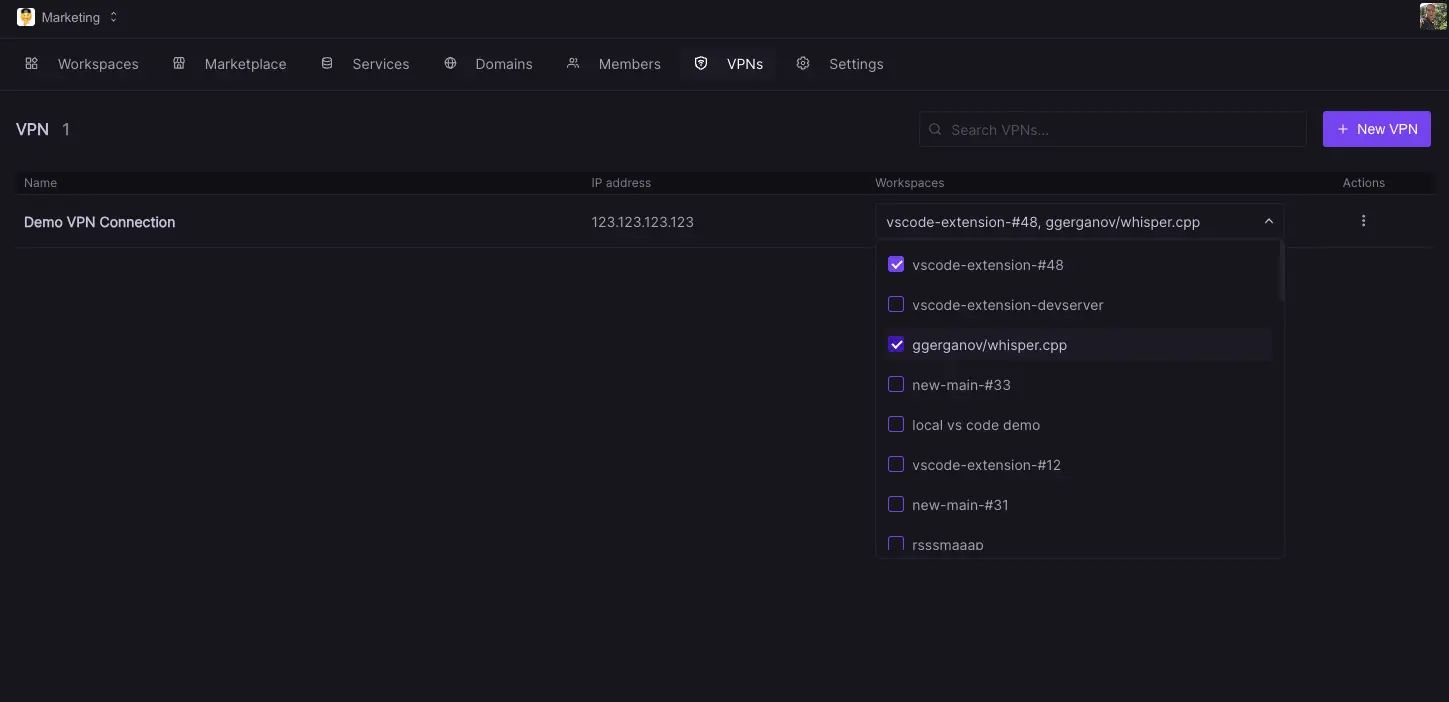Viewport: 1449px width, 702px height.
Task: Click the VPNs shield icon
Action: (x=700, y=63)
